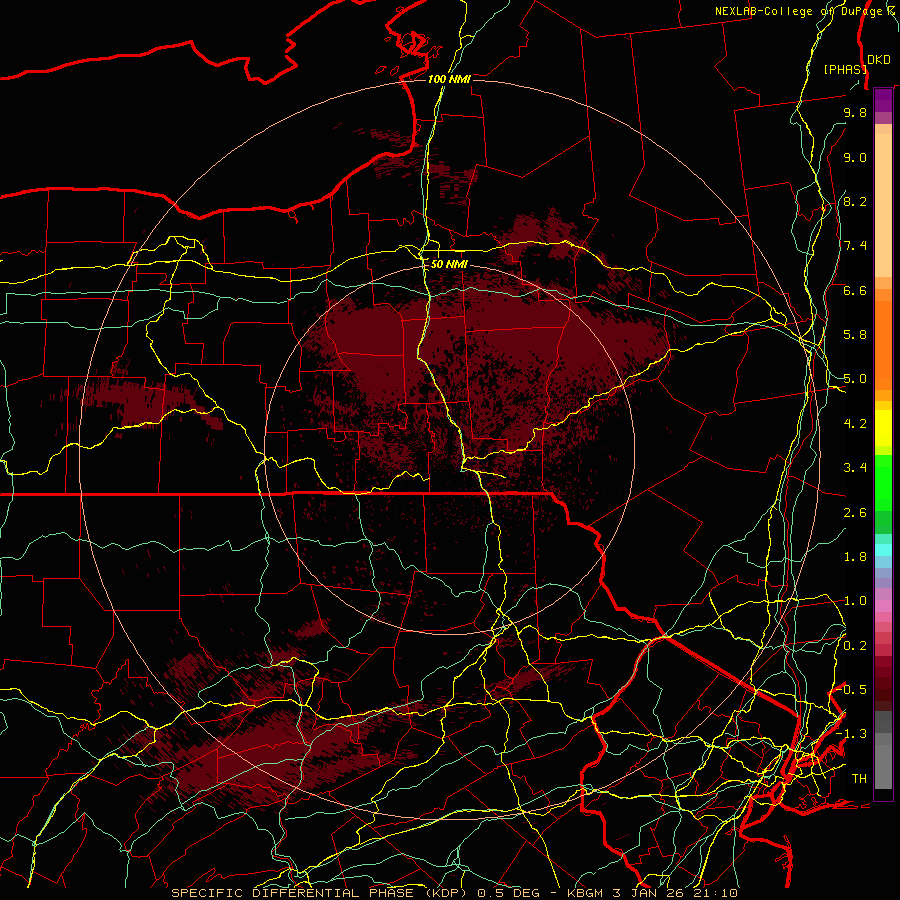Select the 7.4 scale value

855,246
